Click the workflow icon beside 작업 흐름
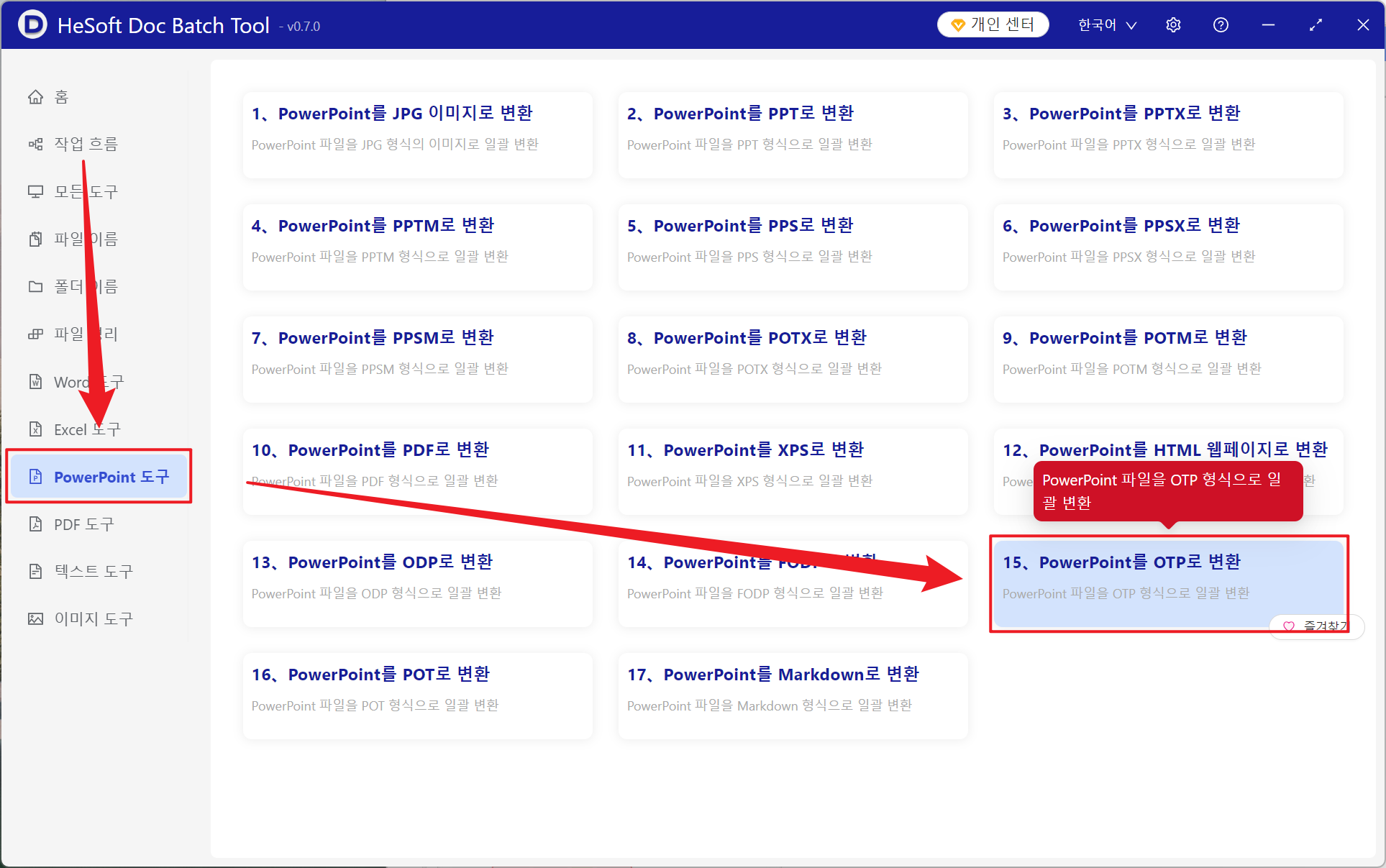The height and width of the screenshot is (868, 1386). pos(35,145)
